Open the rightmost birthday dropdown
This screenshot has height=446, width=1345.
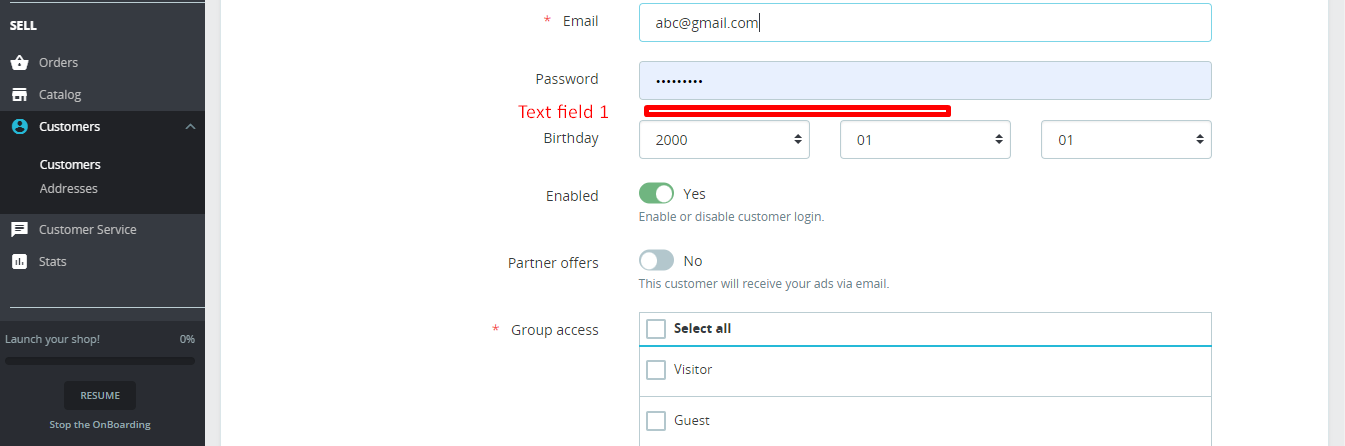(1126, 140)
